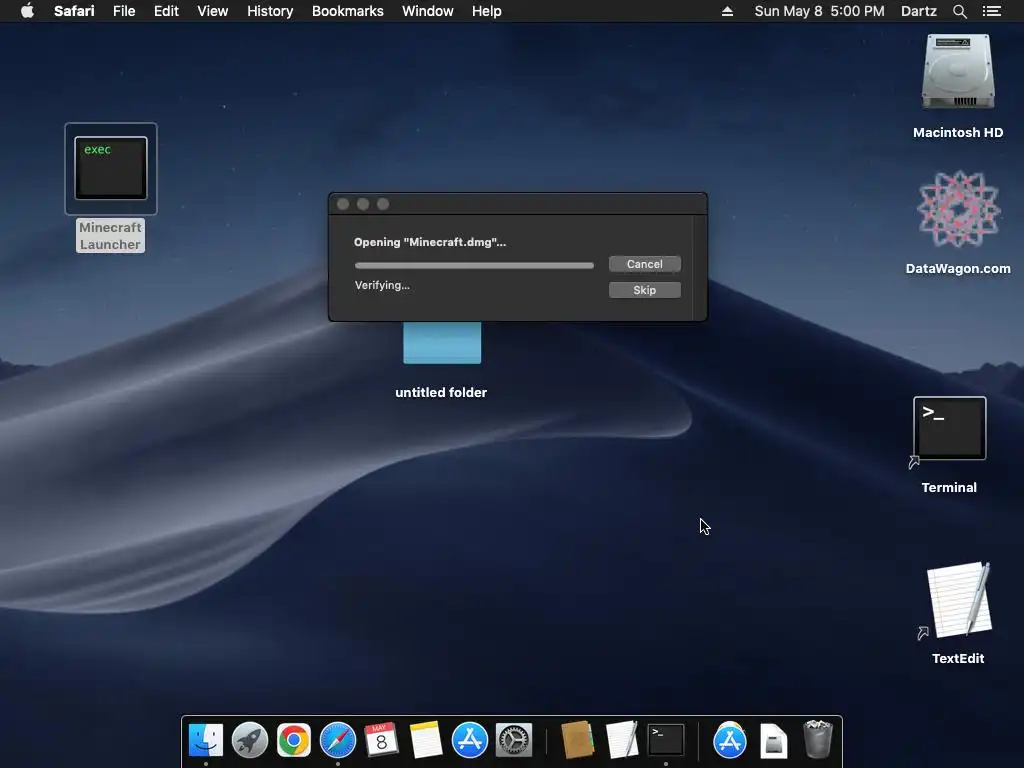Open the Calendar icon showing 8
Image resolution: width=1024 pixels, height=768 pixels.
(381, 741)
